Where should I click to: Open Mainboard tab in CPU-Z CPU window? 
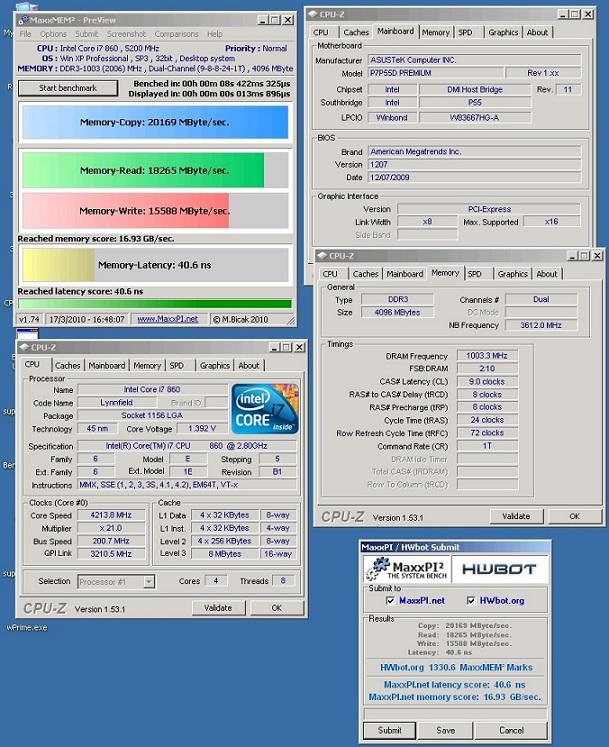(107, 365)
